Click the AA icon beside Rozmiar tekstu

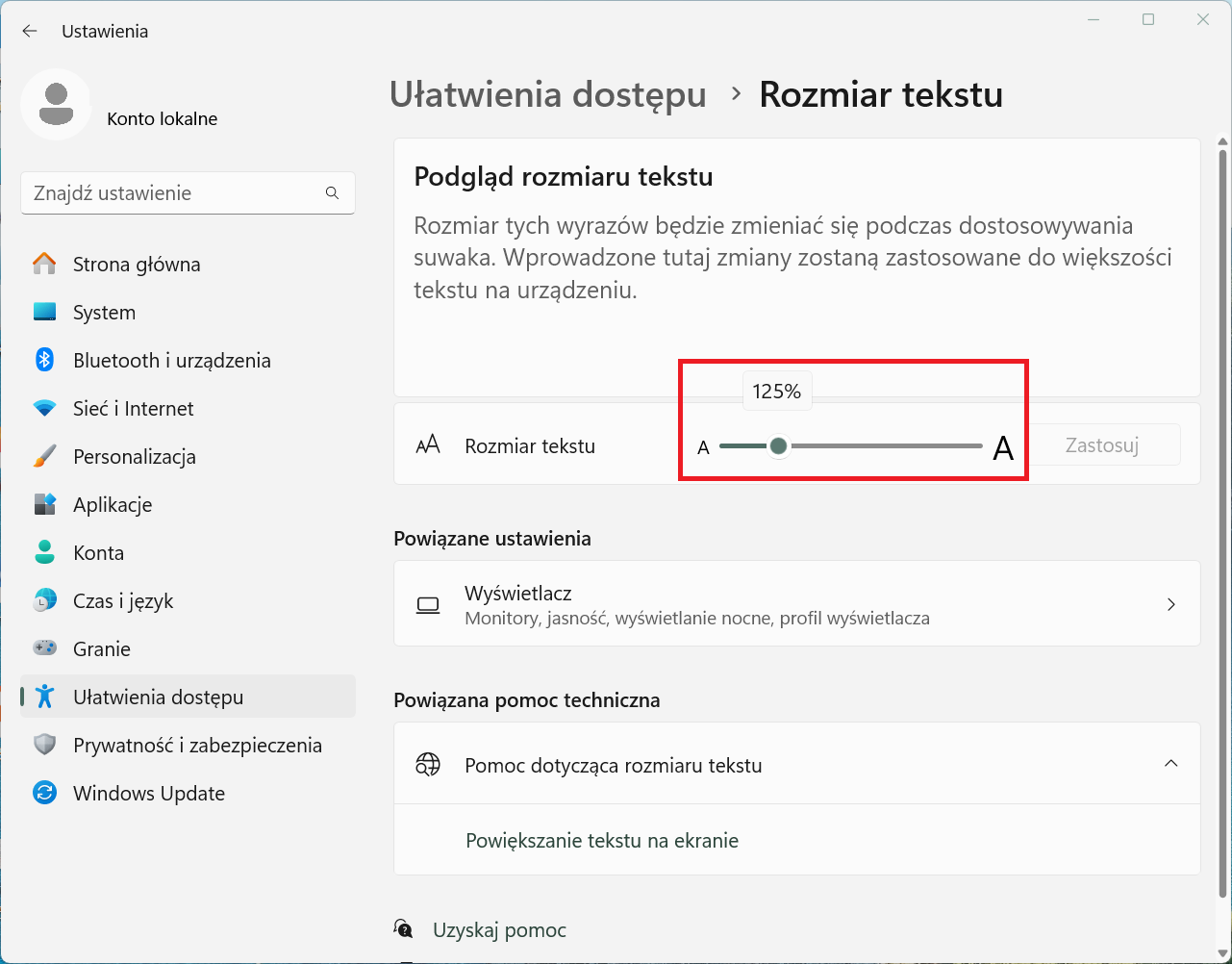[x=428, y=445]
